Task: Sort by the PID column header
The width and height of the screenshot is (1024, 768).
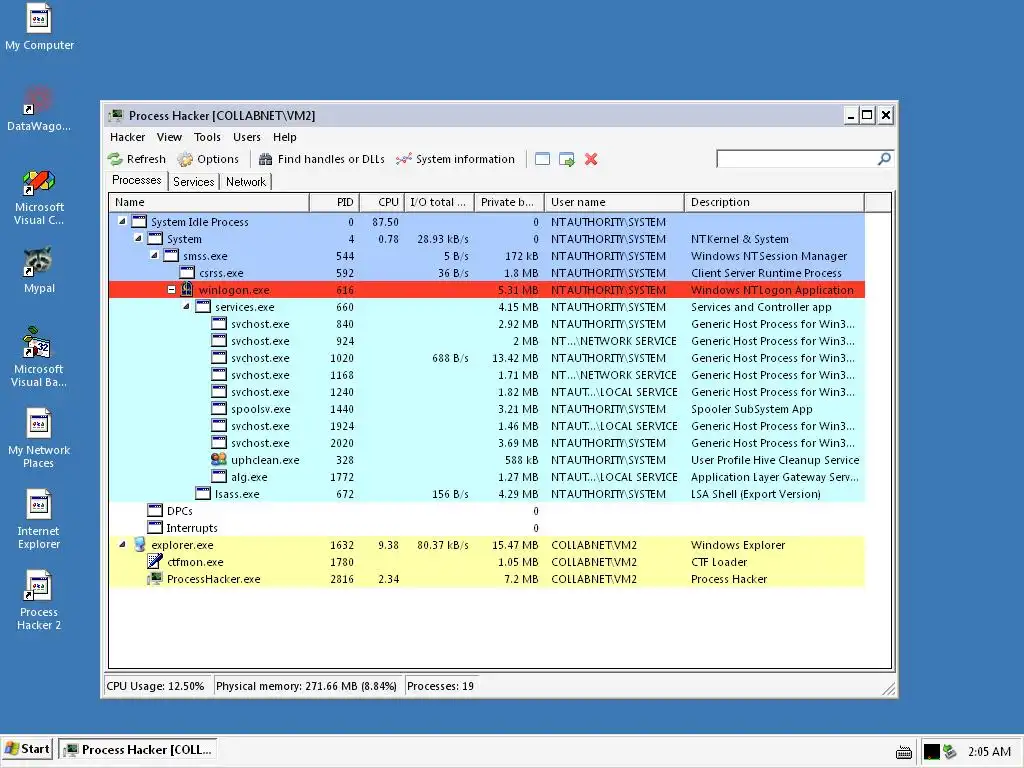Action: [x=334, y=202]
